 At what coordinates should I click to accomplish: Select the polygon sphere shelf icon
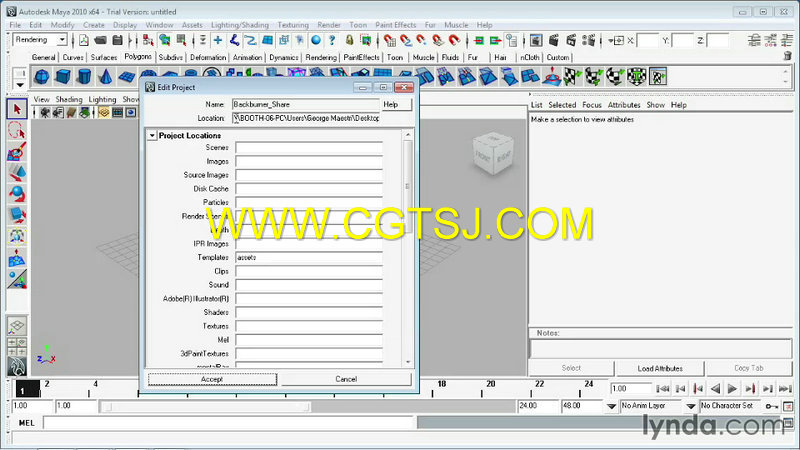[42, 77]
